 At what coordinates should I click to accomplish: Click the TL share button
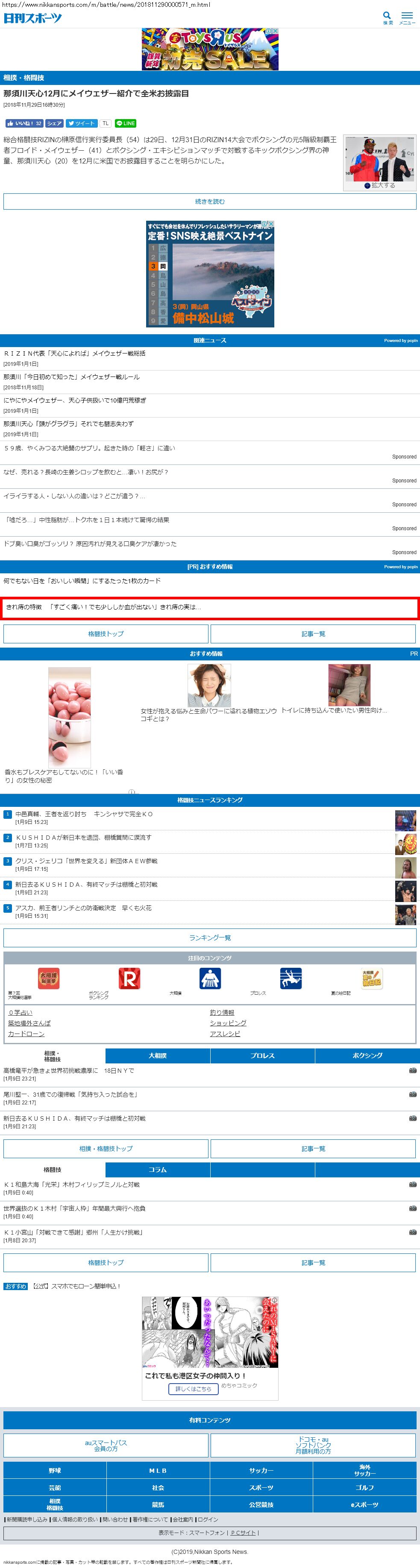click(106, 123)
